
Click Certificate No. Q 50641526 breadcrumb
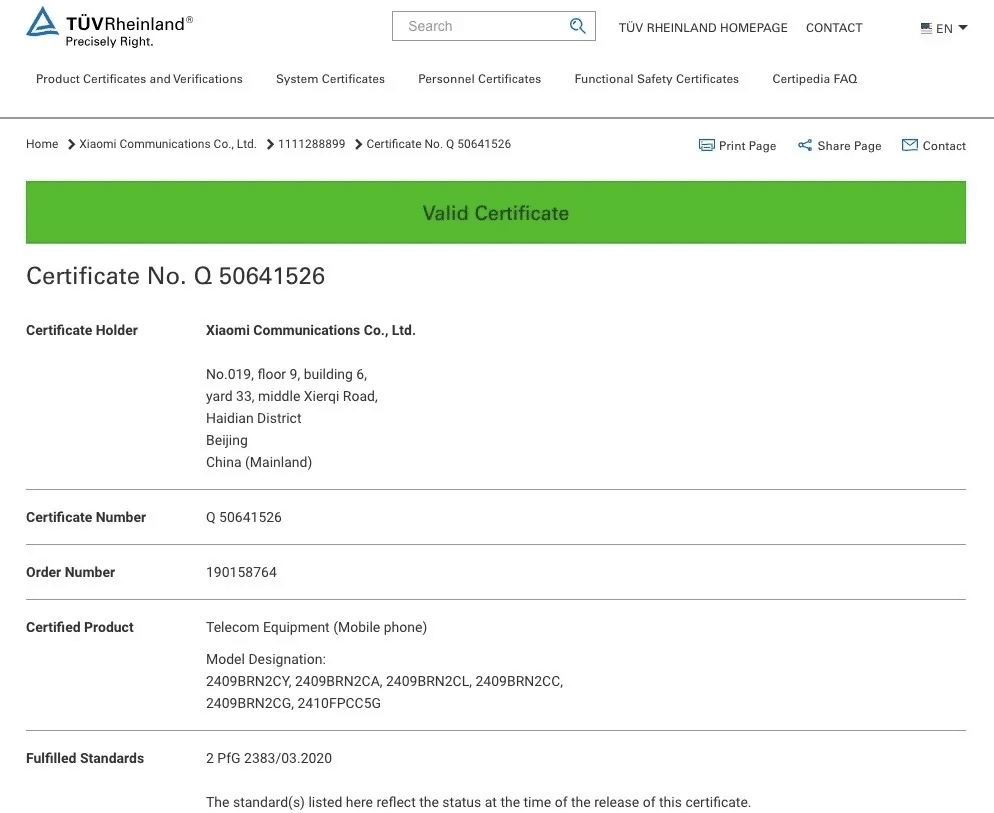coord(439,144)
